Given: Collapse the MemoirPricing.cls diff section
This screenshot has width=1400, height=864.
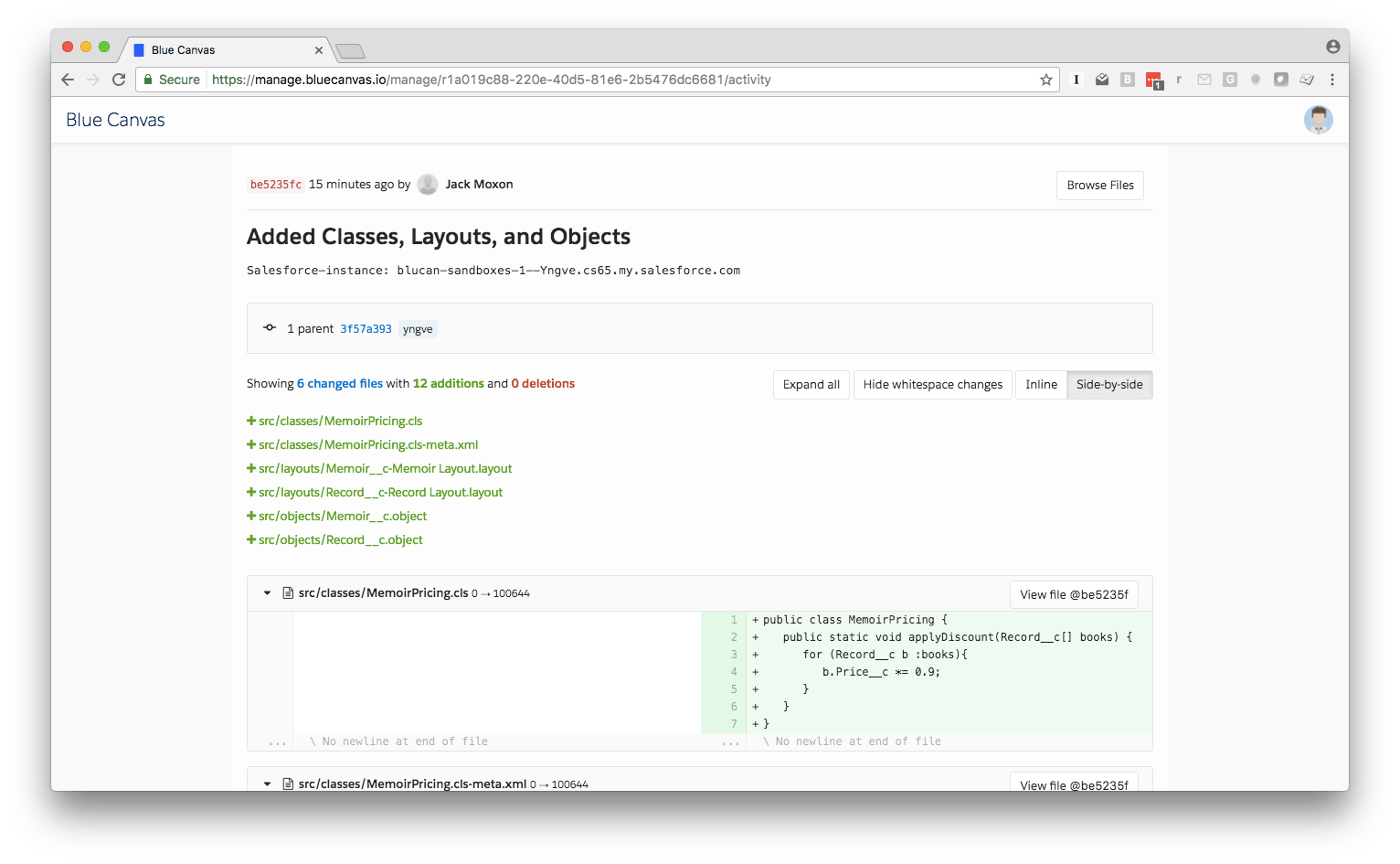Looking at the screenshot, I should [267, 593].
